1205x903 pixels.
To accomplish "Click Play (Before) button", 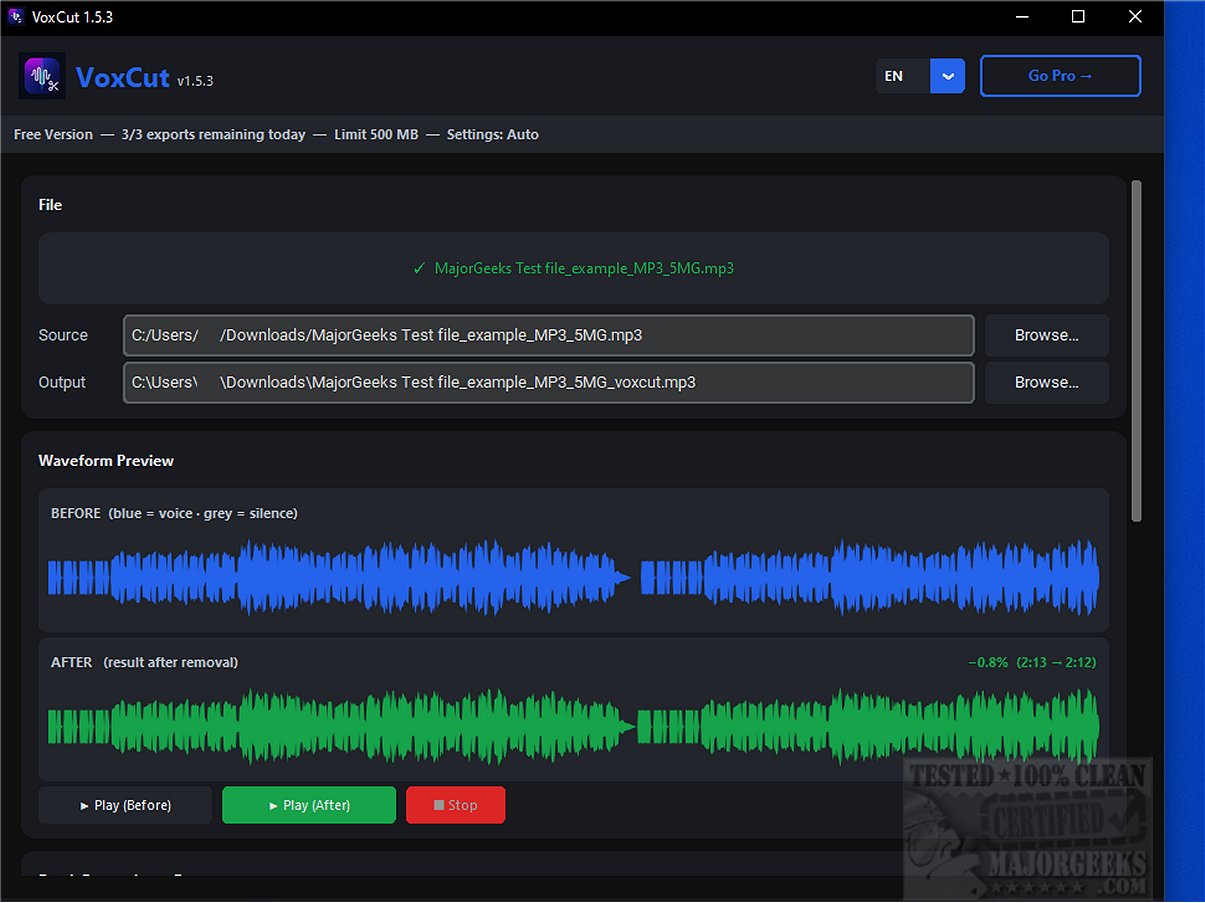I will coord(125,805).
